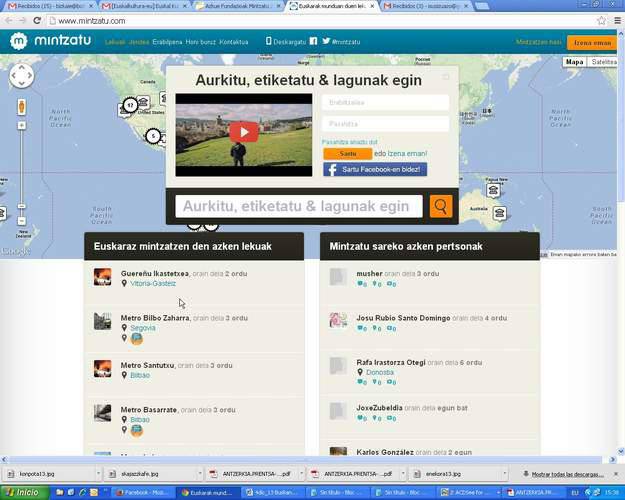Click the forgotten password link

coord(350,142)
